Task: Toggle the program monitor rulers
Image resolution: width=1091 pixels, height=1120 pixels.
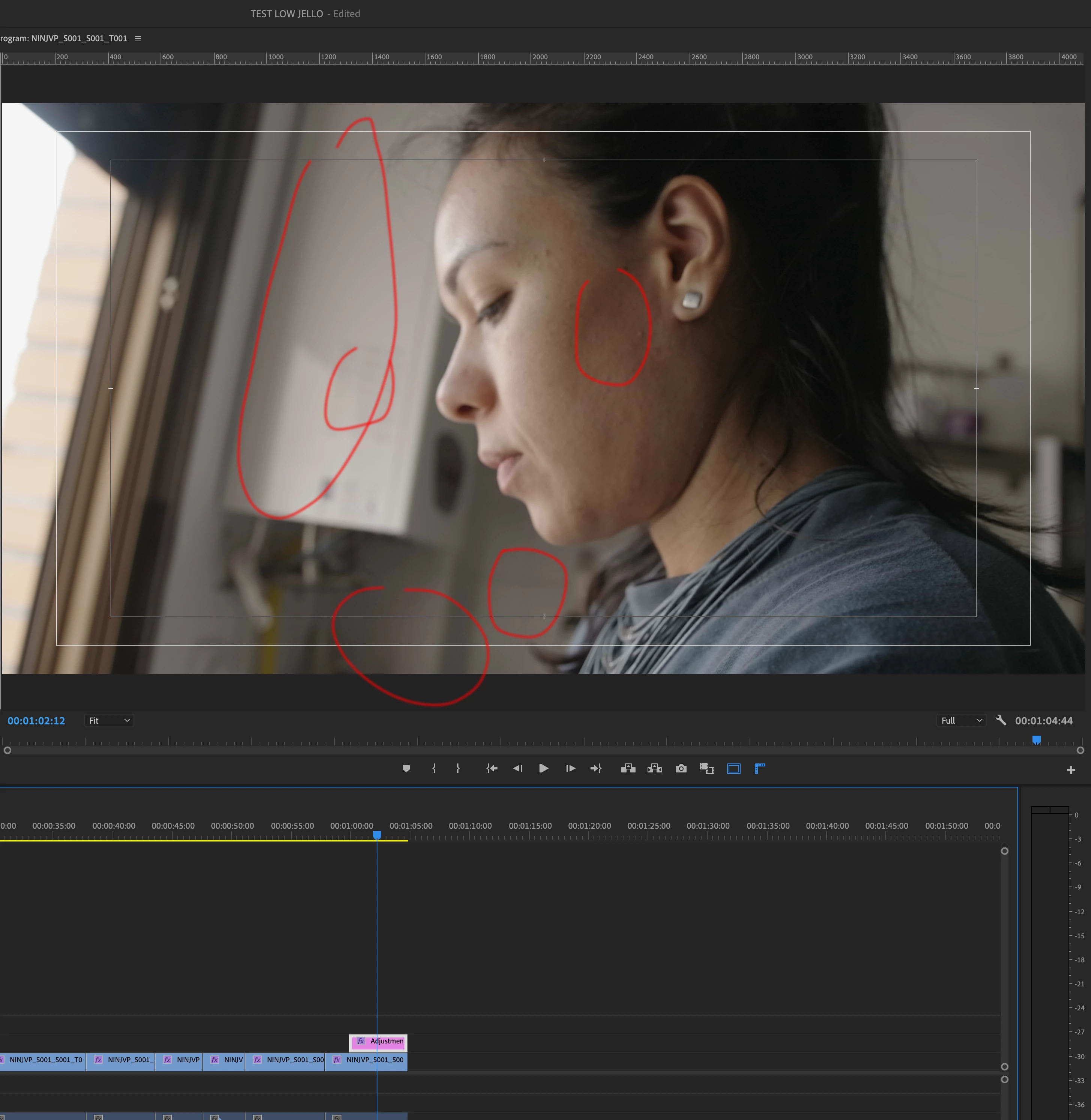Action: tap(760, 769)
